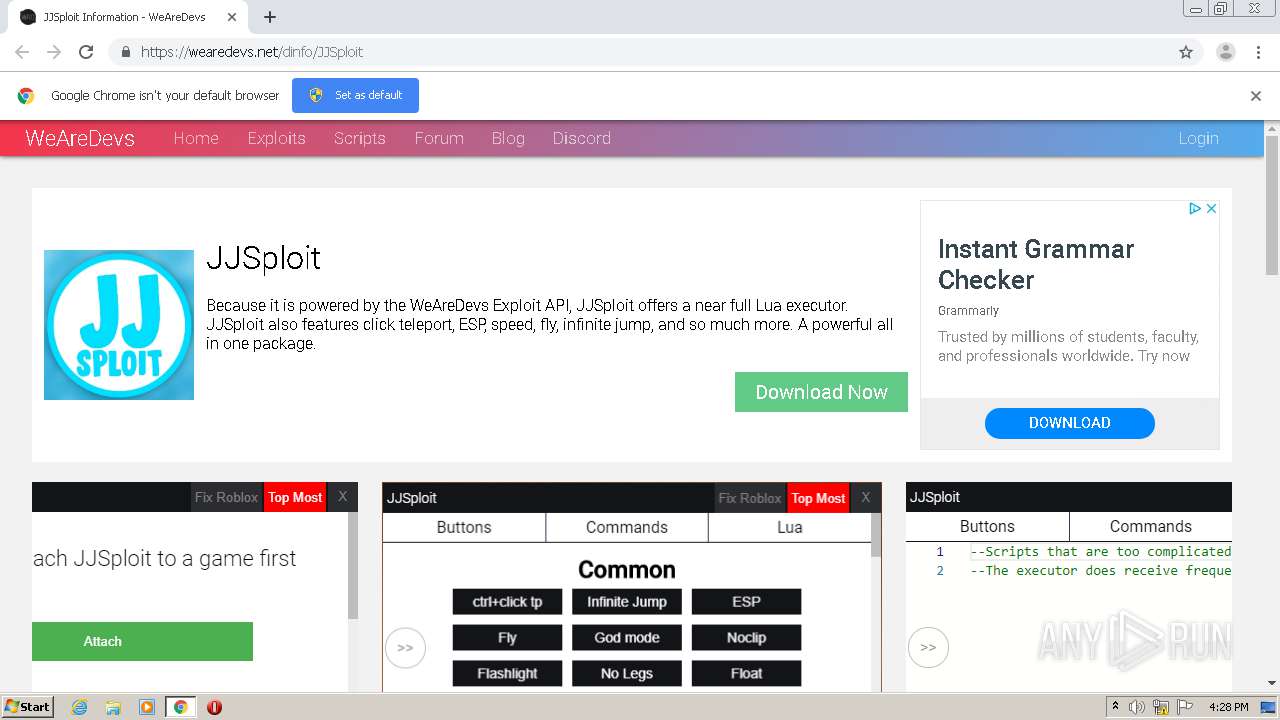Select the Commands tab in middle panel
This screenshot has height=720, width=1280.
pyautogui.click(x=627, y=527)
